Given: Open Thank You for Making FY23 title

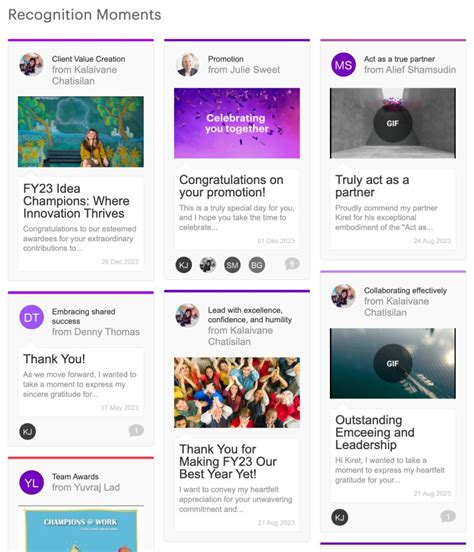Looking at the screenshot, I should pos(228,462).
